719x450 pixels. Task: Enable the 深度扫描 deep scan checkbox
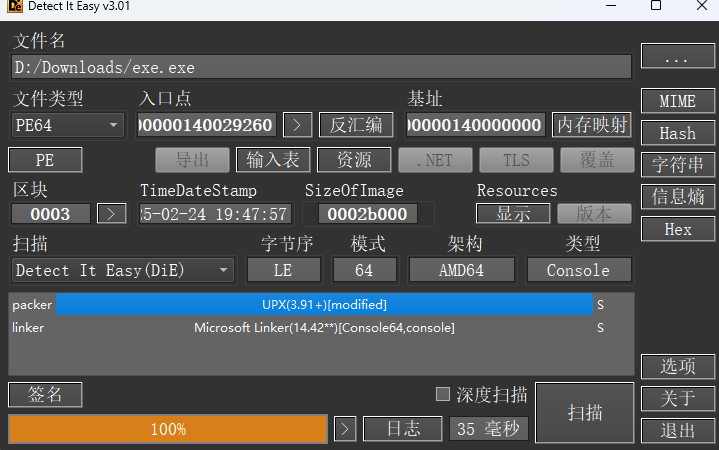coord(443,394)
